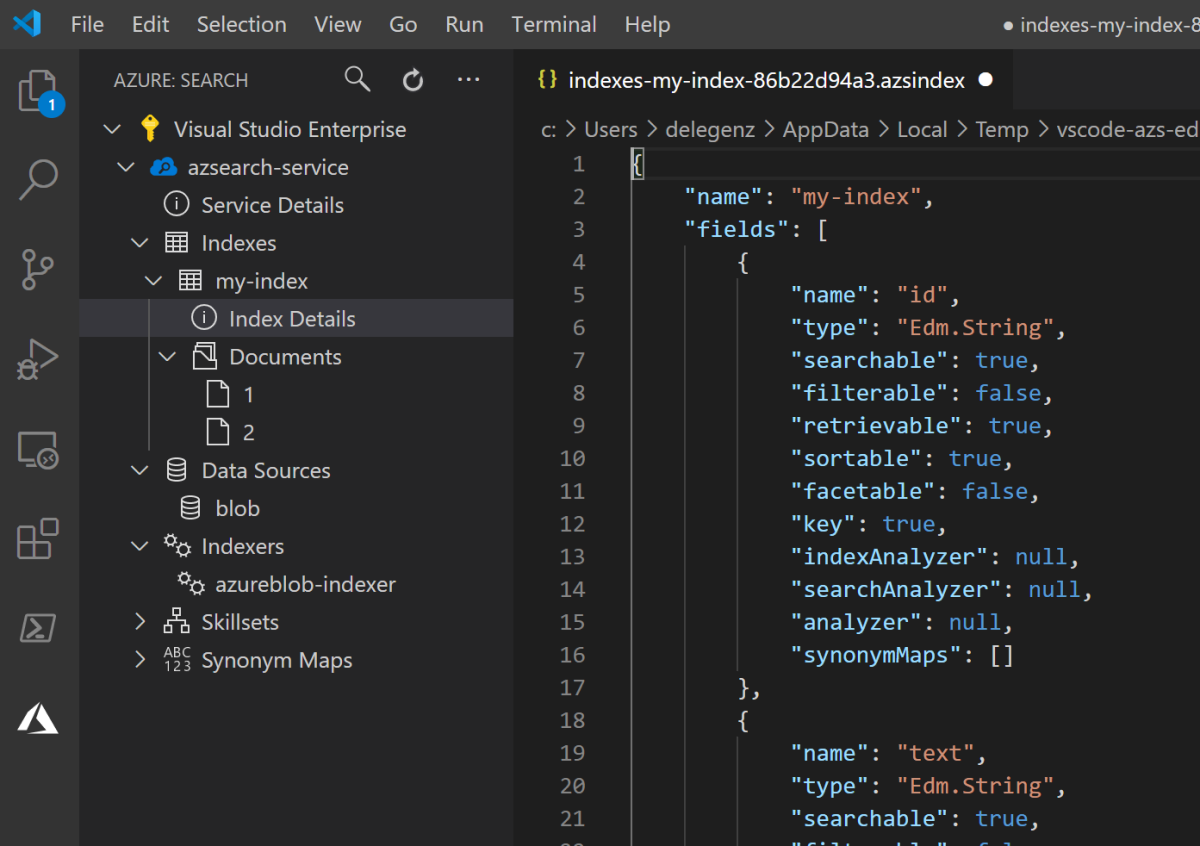
Task: Click the gears icon next to Indexers
Action: tap(177, 546)
